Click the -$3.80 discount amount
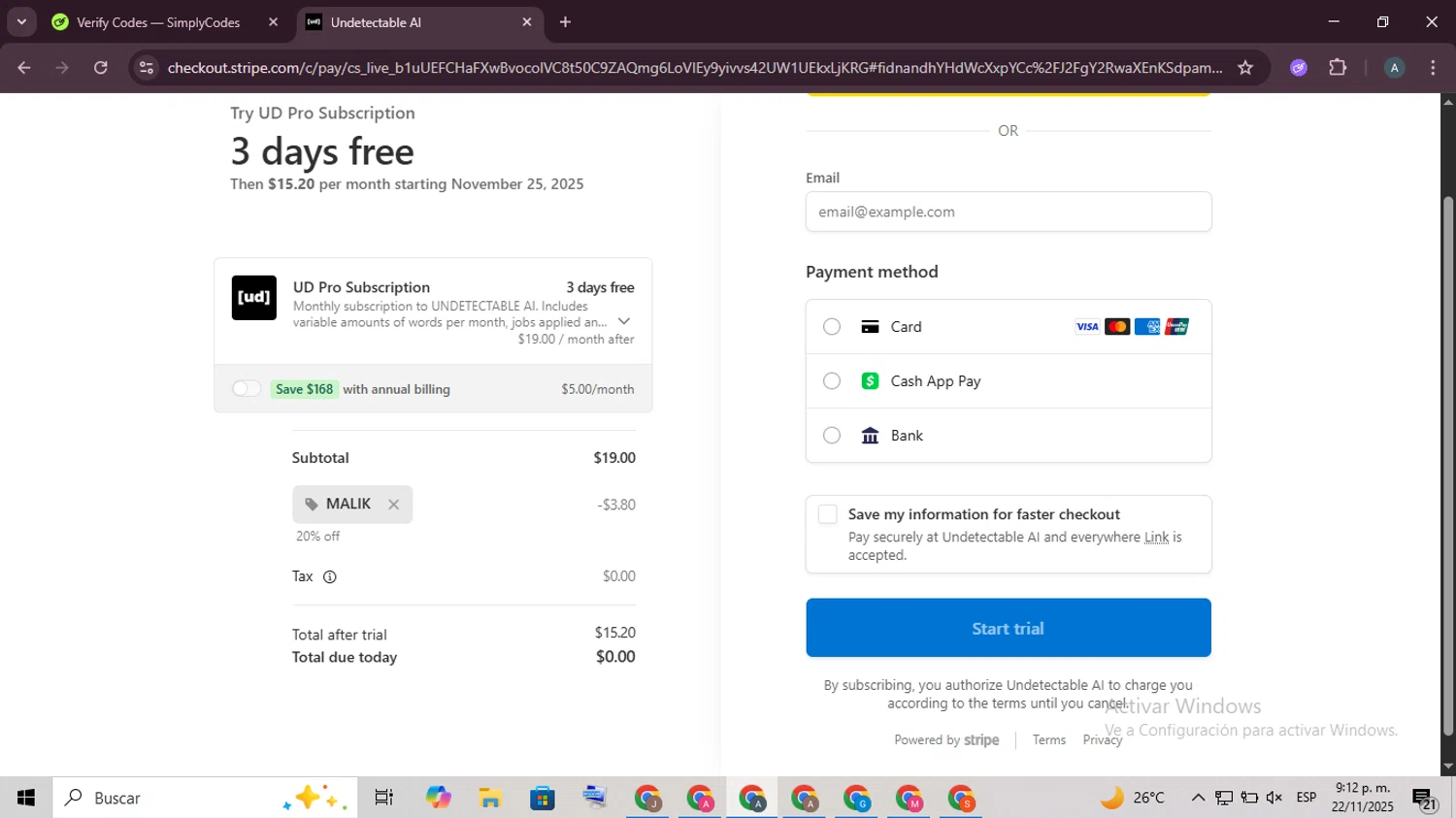 [616, 505]
